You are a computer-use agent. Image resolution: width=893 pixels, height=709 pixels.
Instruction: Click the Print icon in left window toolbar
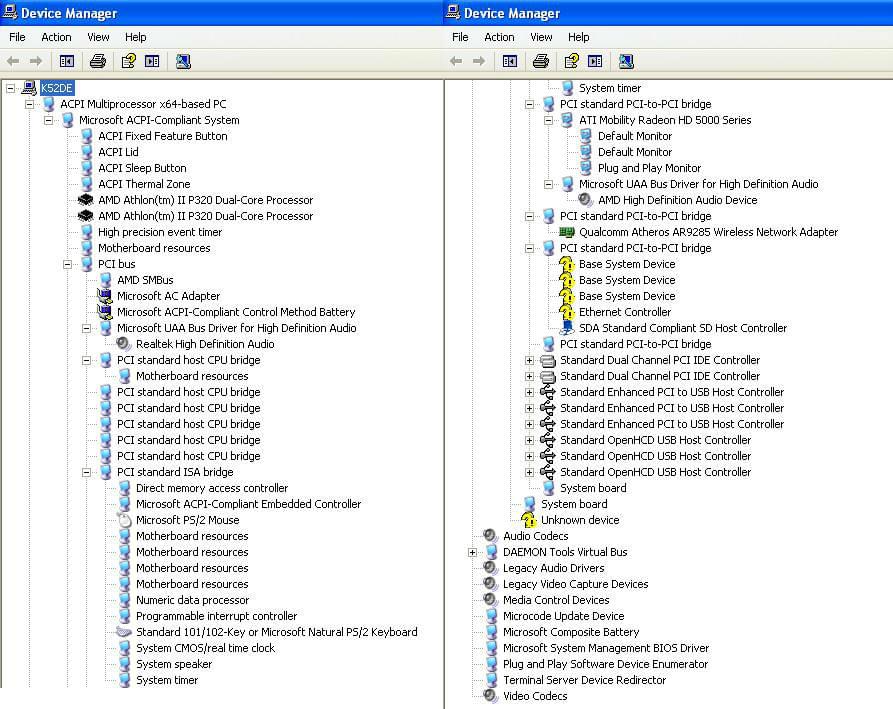click(x=98, y=61)
